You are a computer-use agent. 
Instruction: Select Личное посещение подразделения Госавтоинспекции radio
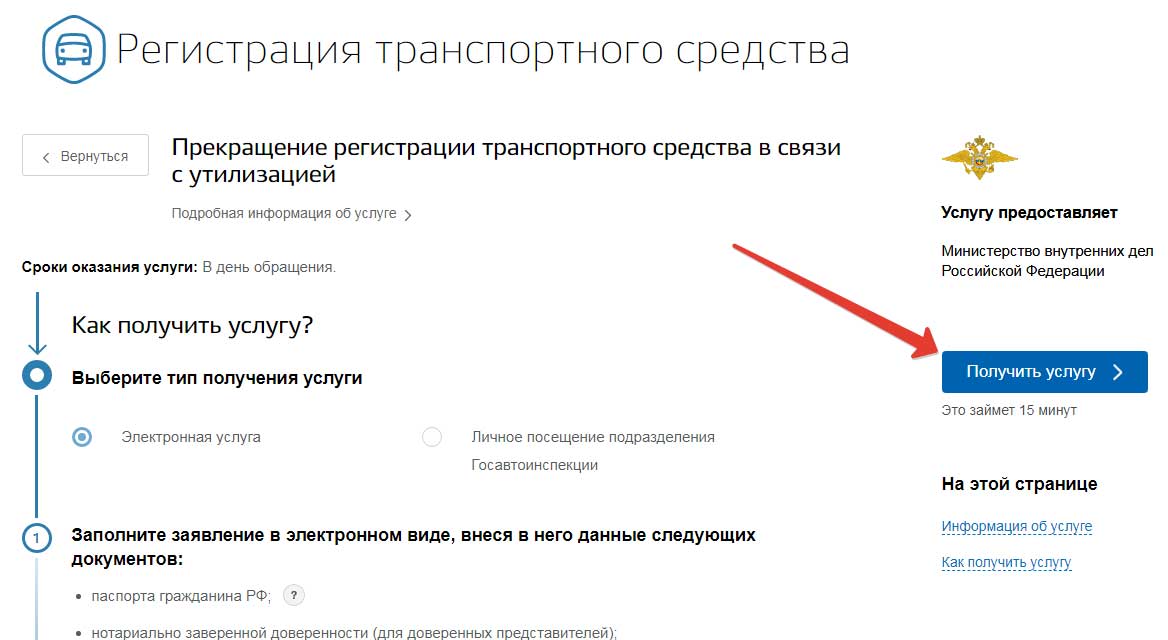(432, 437)
